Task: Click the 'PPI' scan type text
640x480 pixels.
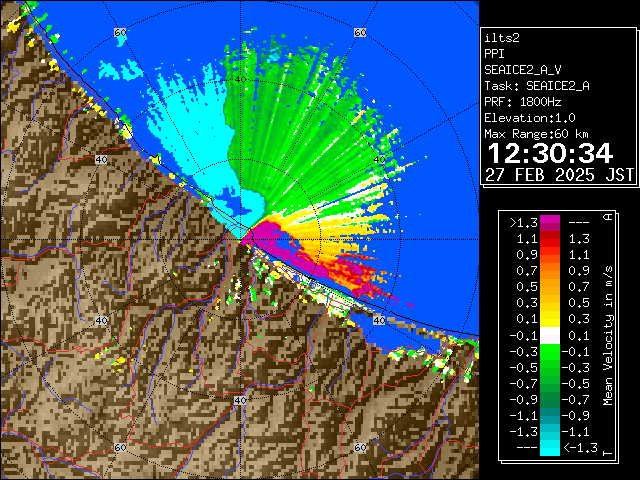Action: [x=494, y=54]
